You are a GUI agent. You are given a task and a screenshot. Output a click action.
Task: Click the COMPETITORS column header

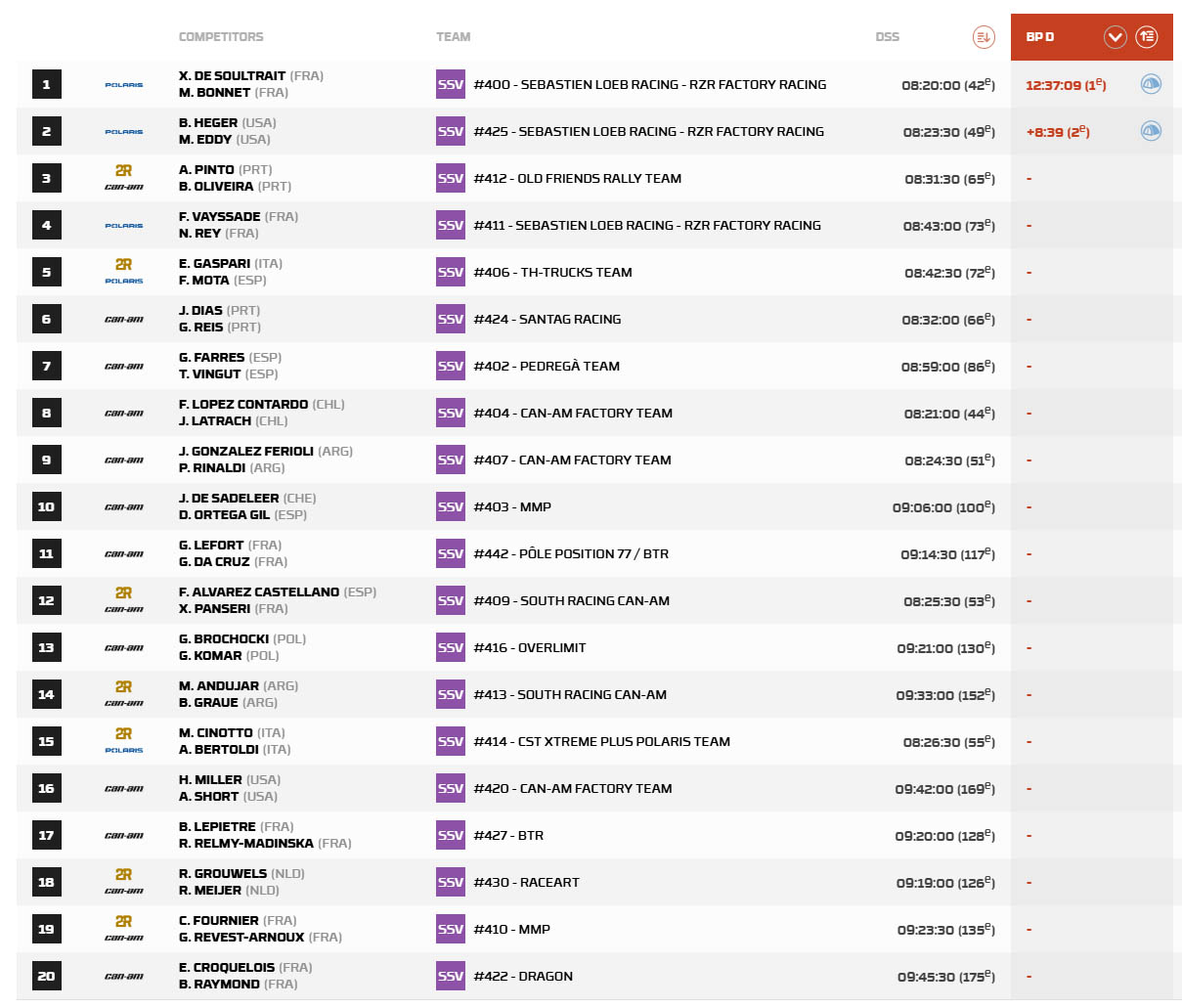tap(221, 37)
